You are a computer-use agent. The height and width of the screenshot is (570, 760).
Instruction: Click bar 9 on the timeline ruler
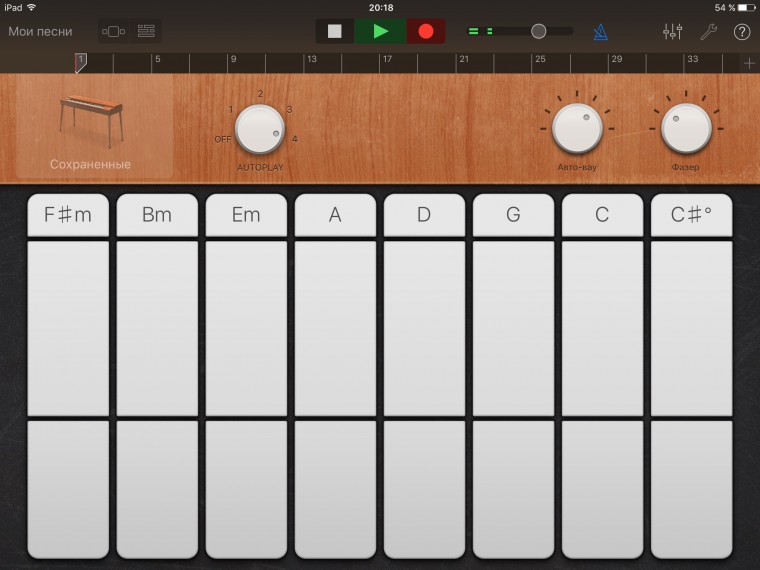(x=233, y=59)
